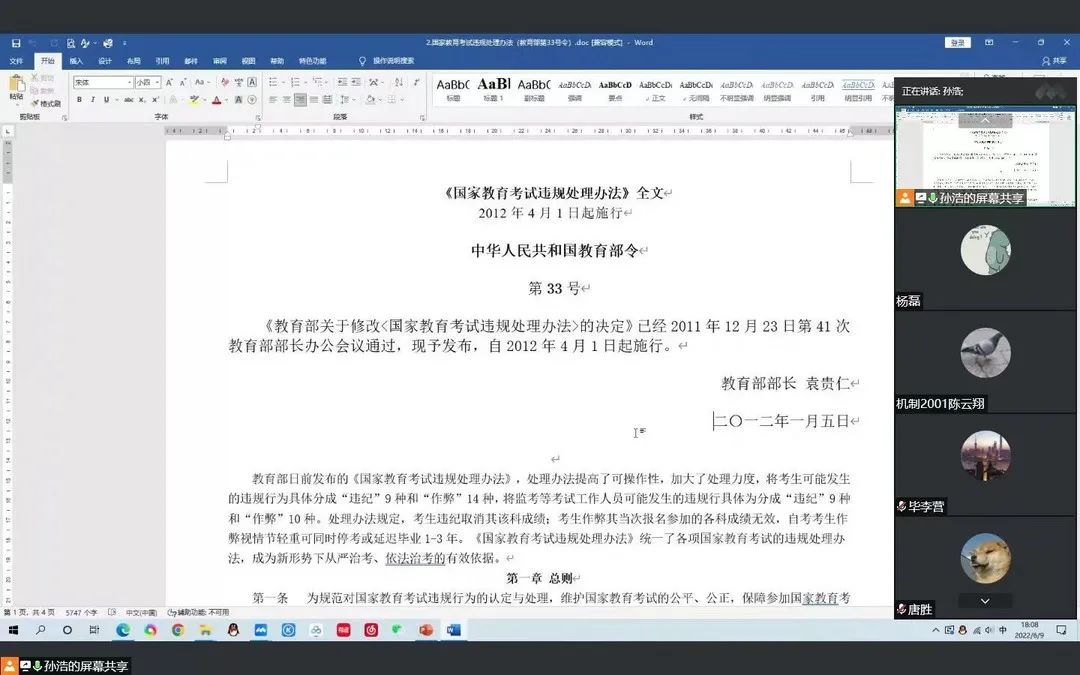
Task: Switch to the 审阅 (Review) tab
Action: click(x=220, y=61)
